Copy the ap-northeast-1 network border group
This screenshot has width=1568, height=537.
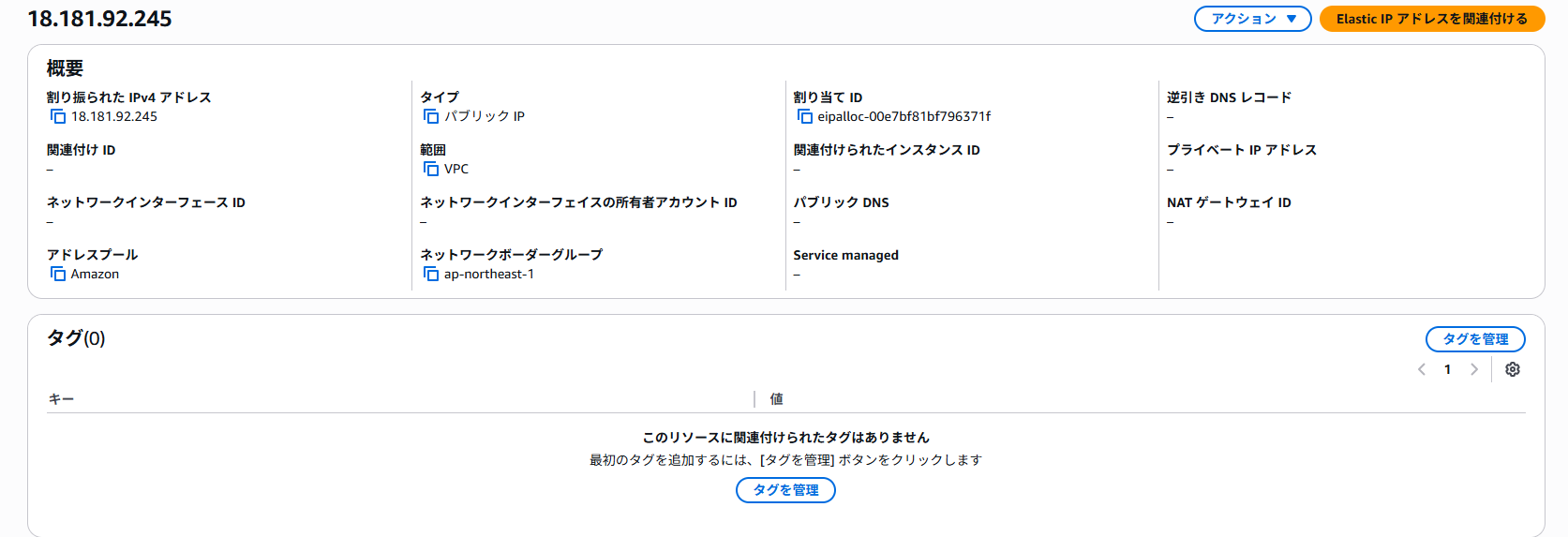pos(431,274)
